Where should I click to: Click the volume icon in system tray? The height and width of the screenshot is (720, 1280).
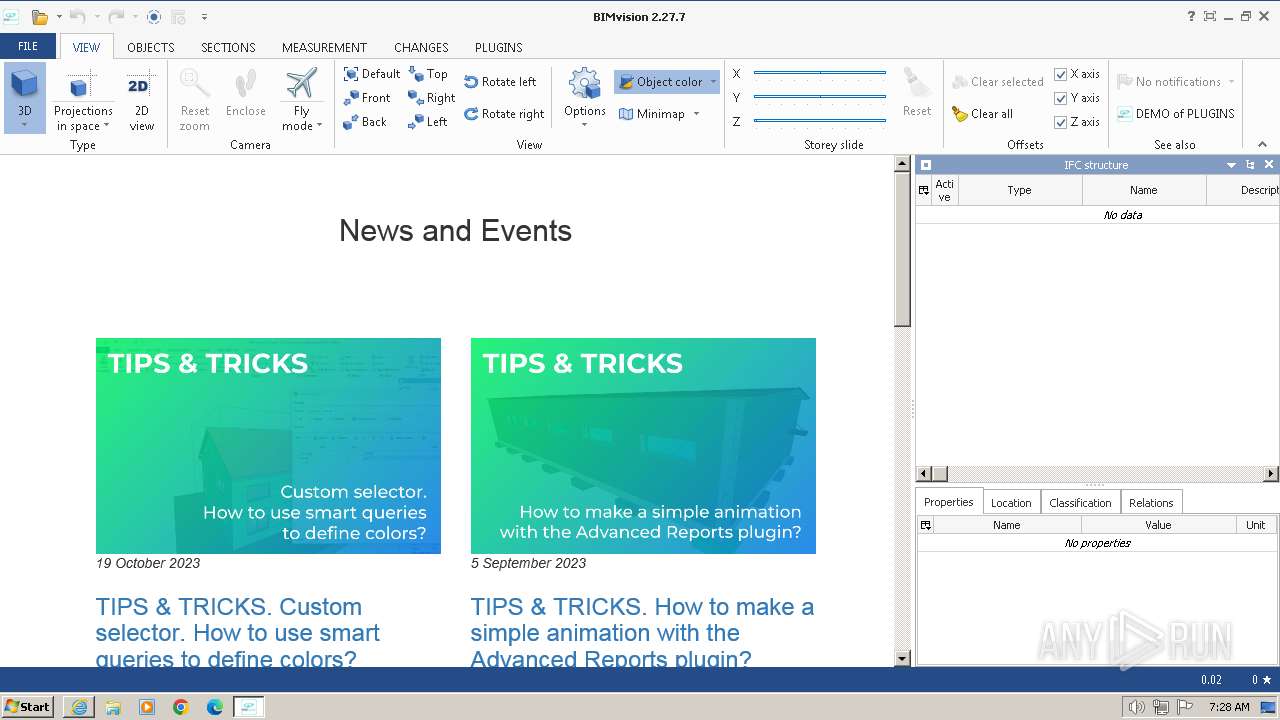1136,707
